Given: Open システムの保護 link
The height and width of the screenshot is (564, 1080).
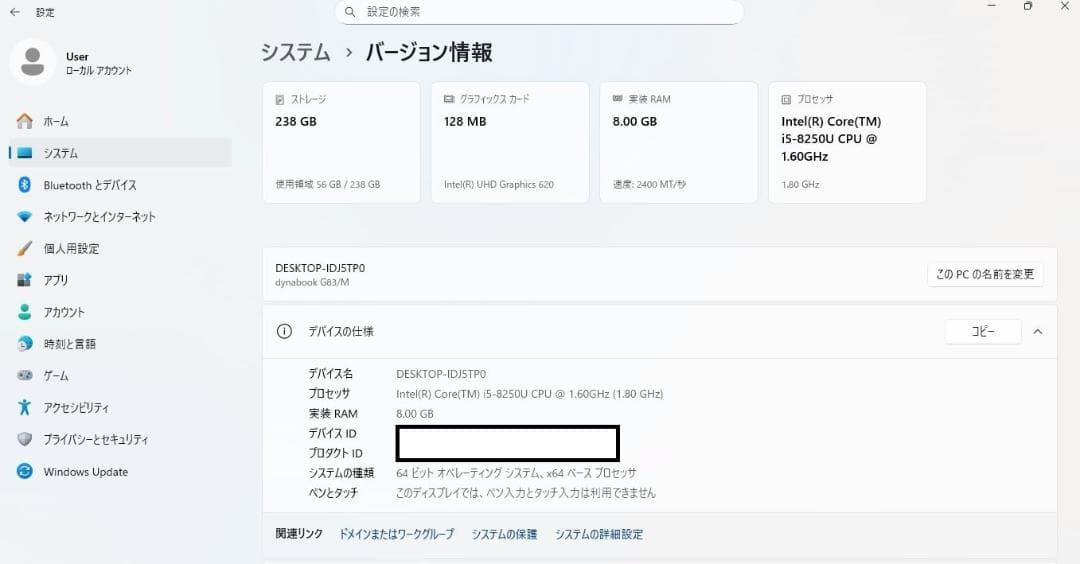Looking at the screenshot, I should tap(504, 534).
